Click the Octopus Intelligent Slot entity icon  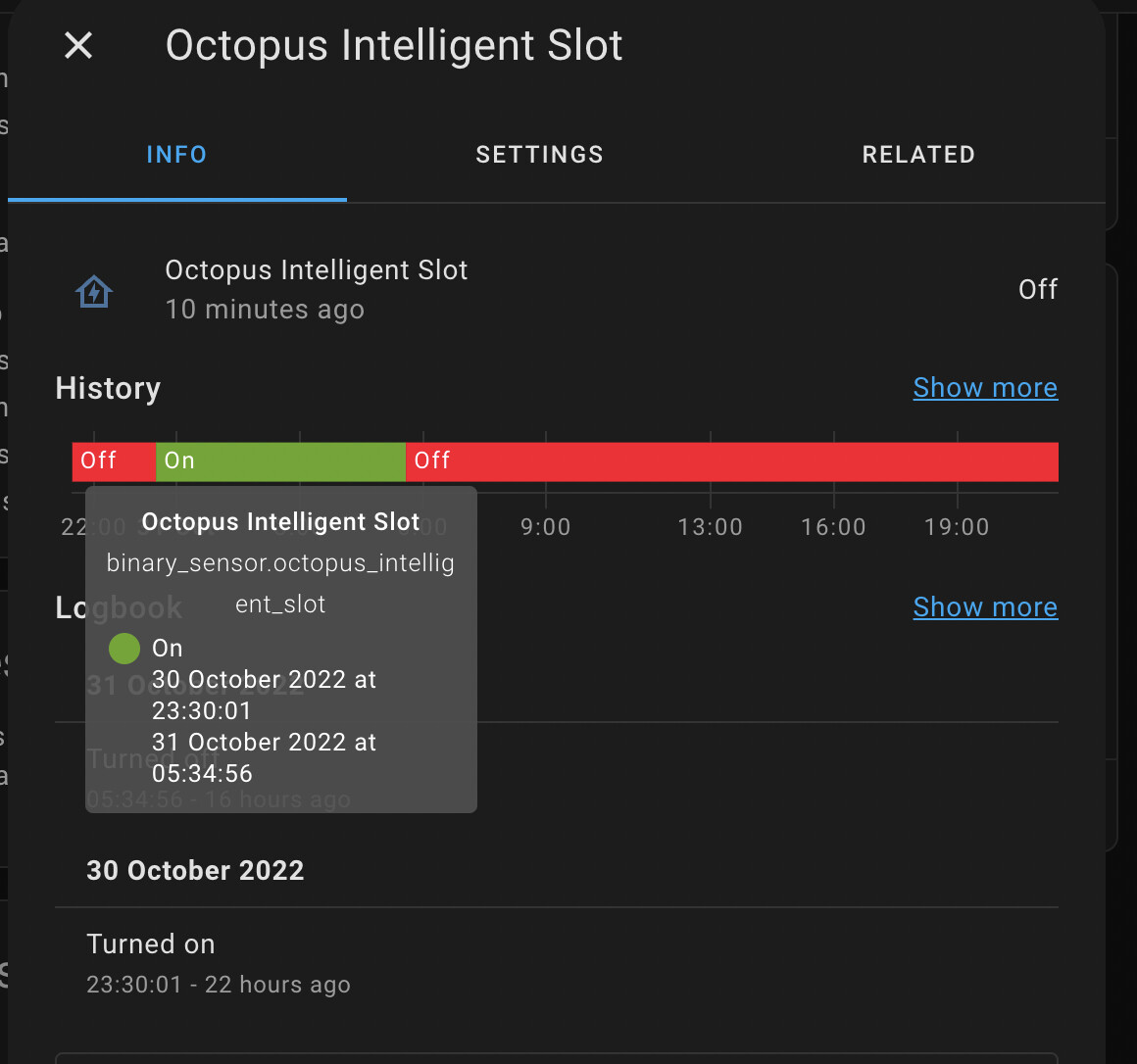93,290
